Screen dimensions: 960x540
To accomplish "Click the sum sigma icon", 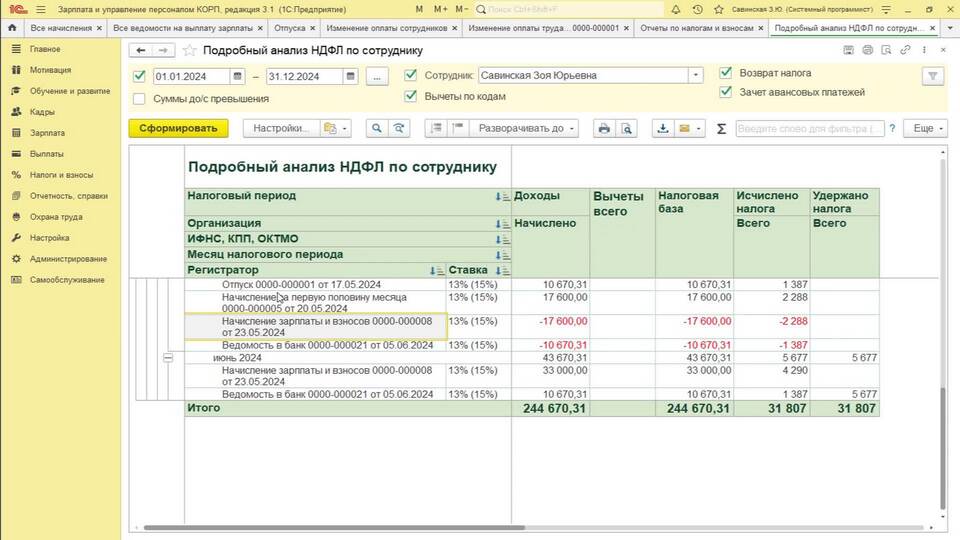I will pos(721,129).
